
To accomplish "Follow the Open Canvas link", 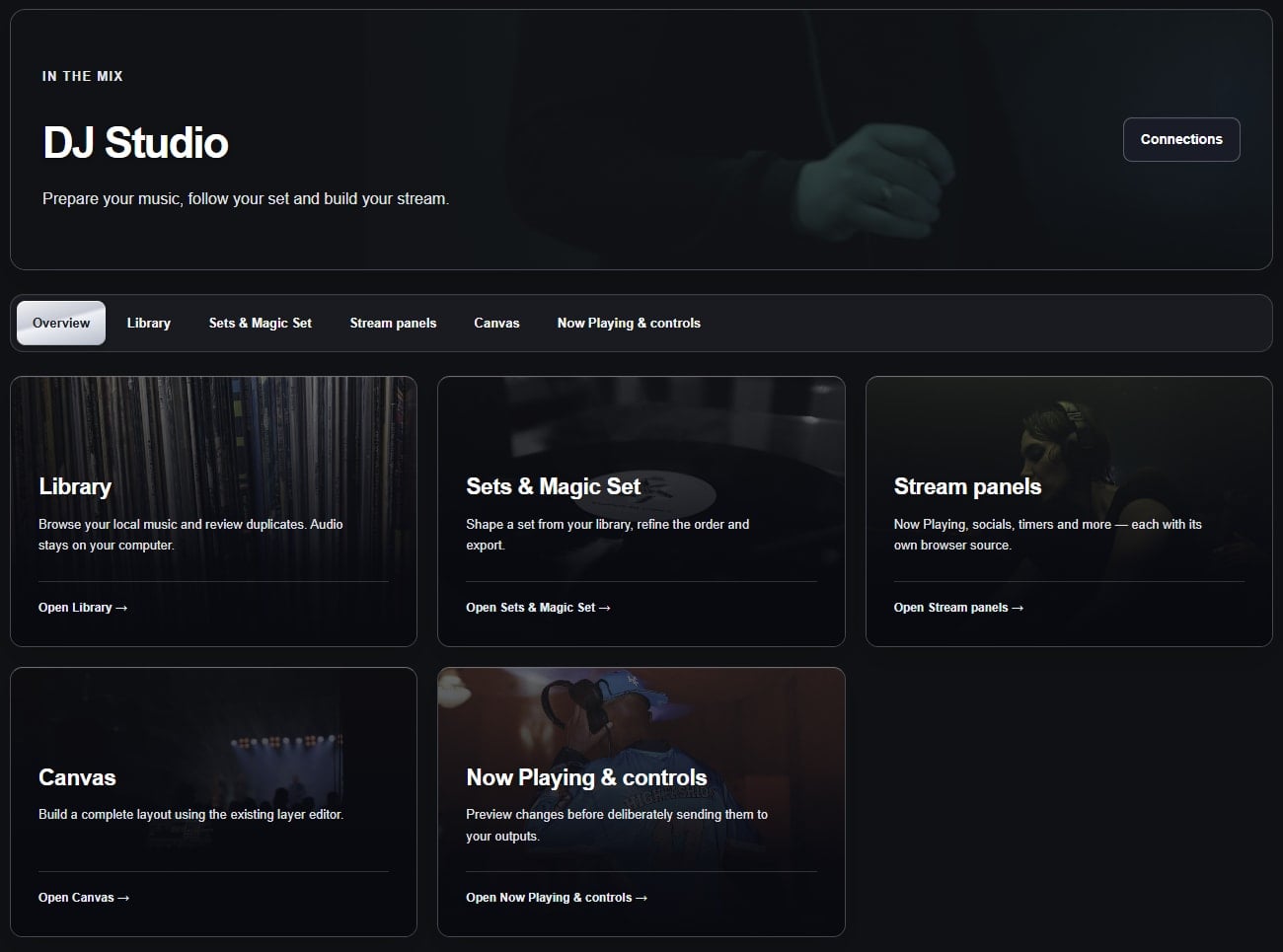I will 84,898.
